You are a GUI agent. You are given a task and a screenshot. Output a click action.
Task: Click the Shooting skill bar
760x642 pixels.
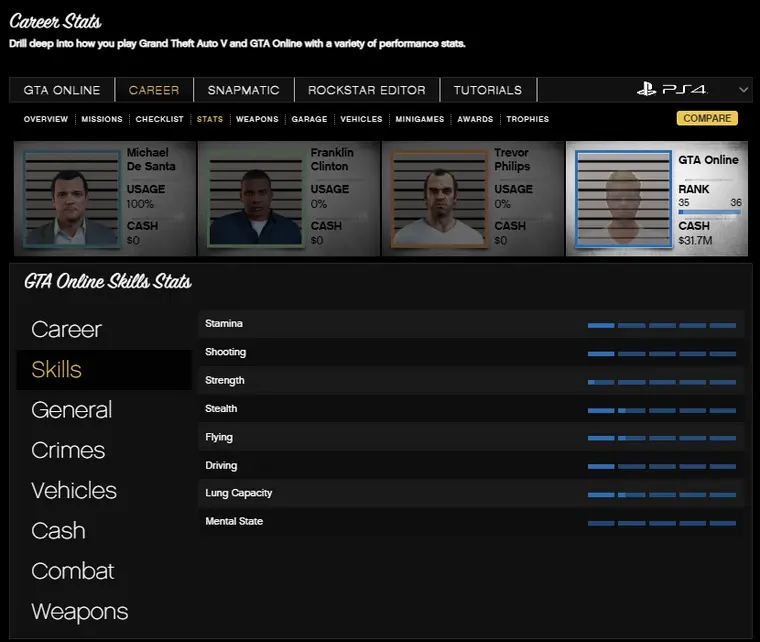pos(662,354)
